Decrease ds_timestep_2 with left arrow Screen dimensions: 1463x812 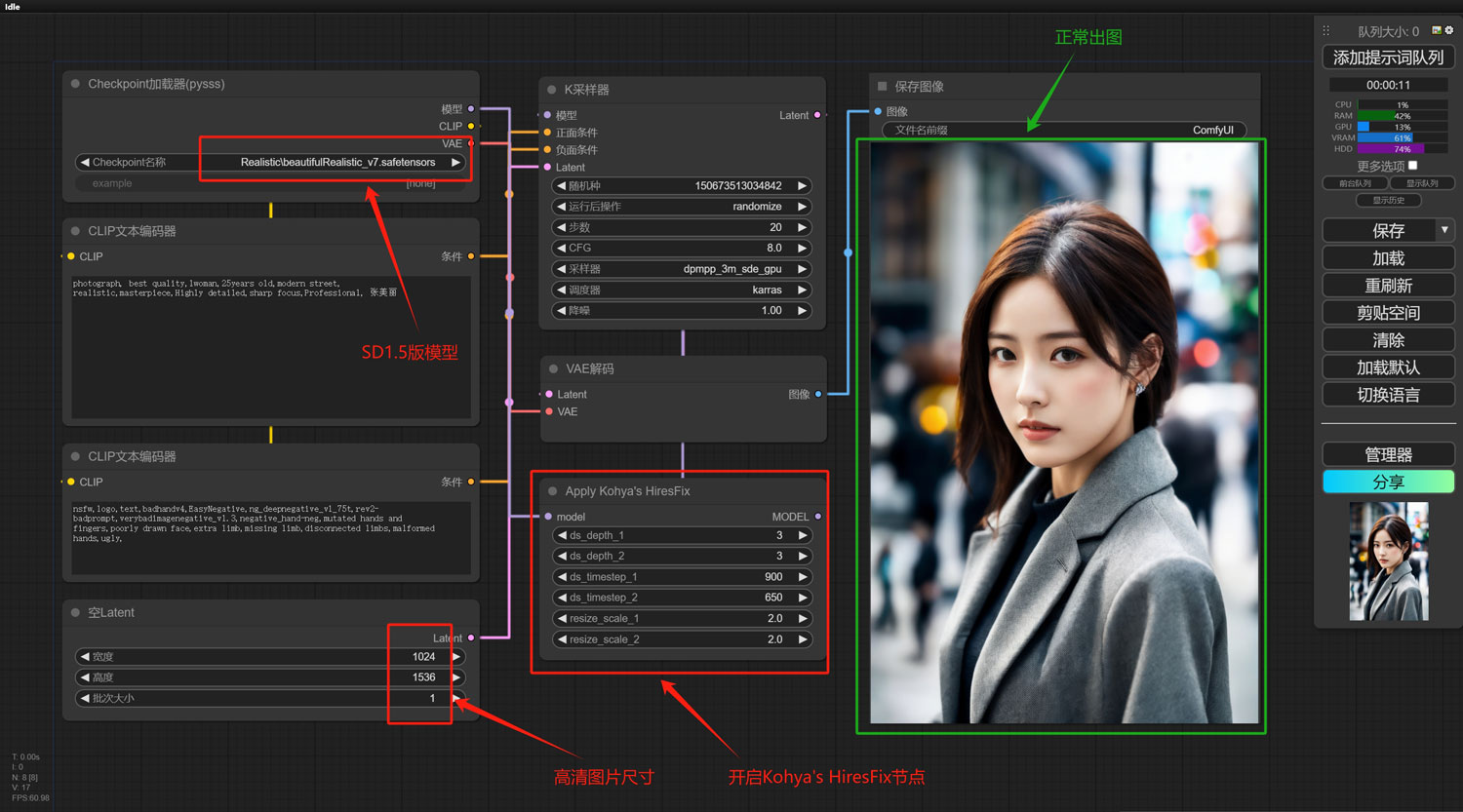(x=562, y=598)
